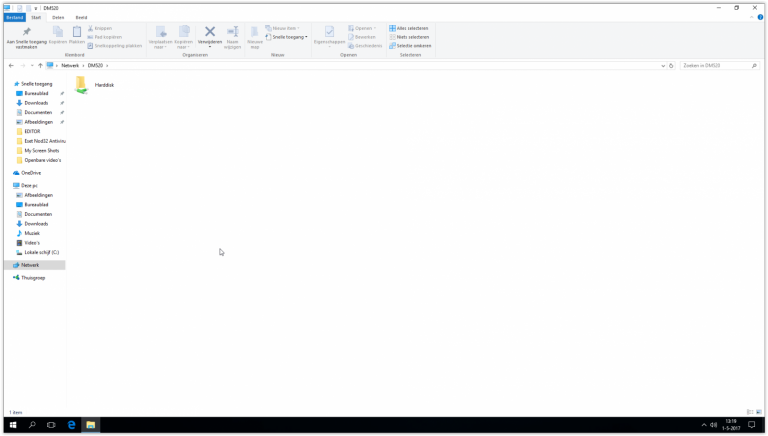Open the Bestand menu tab
Image resolution: width=768 pixels, height=436 pixels.
tap(14, 17)
